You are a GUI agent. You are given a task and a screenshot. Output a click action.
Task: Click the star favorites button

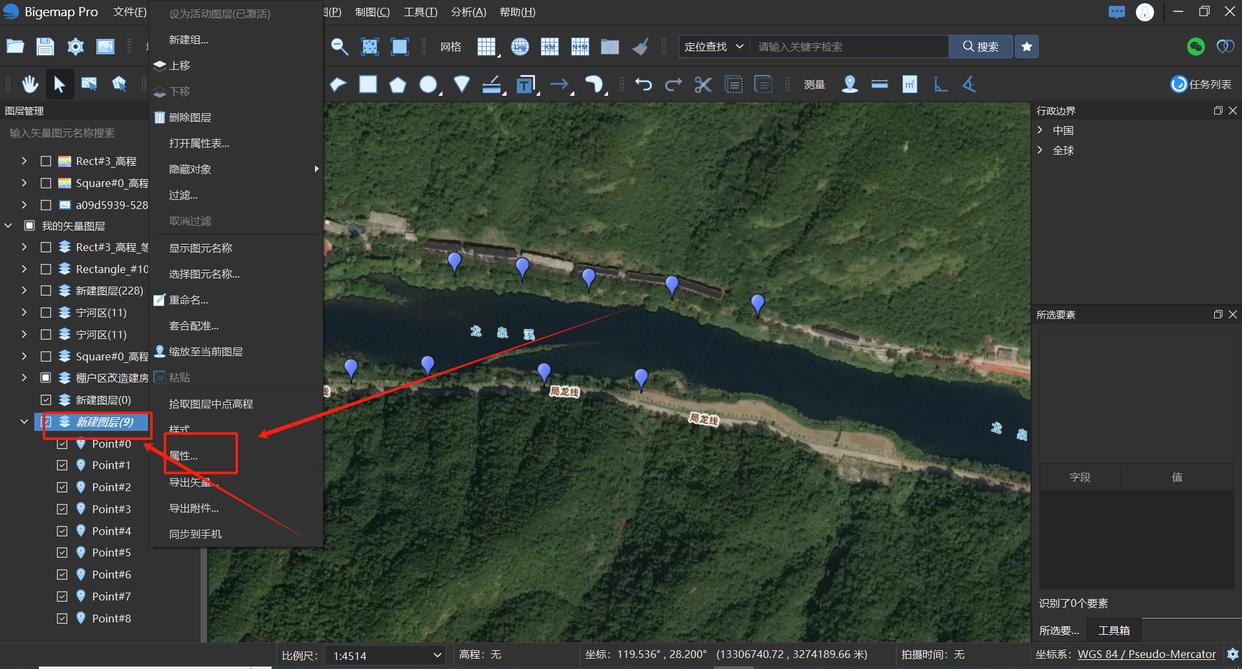[1027, 46]
